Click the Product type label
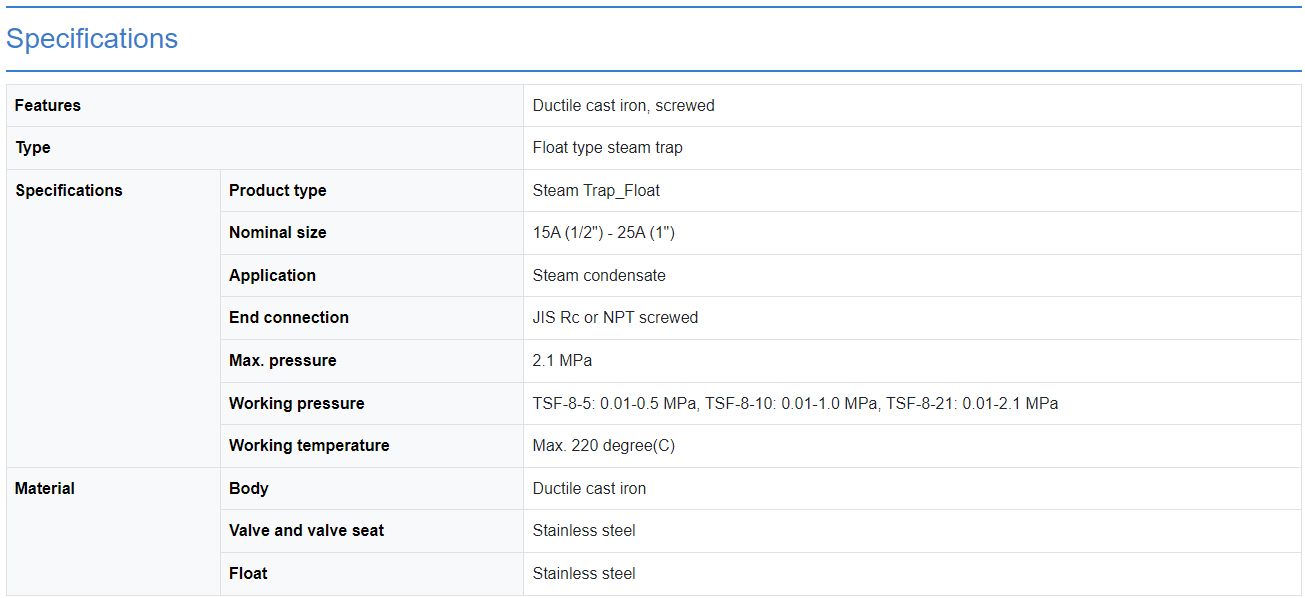The width and height of the screenshot is (1305, 598). point(277,190)
